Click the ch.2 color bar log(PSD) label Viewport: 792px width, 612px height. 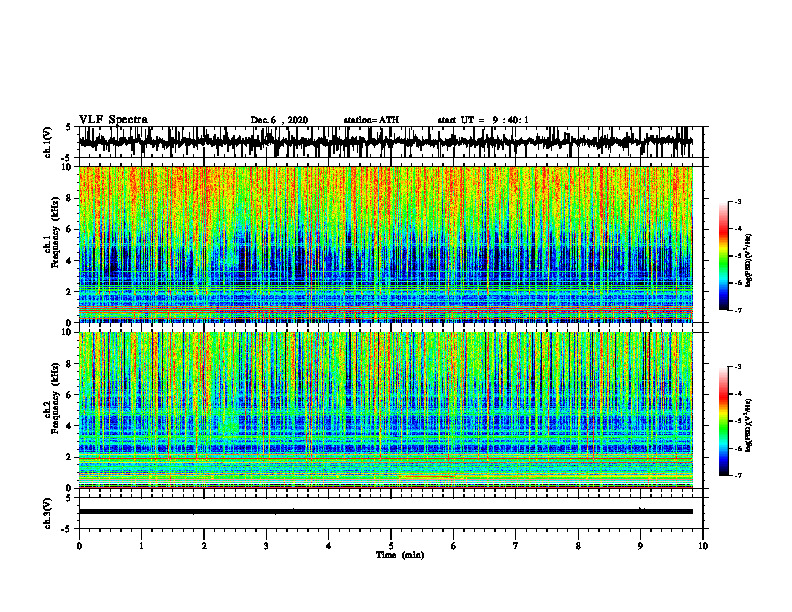point(749,425)
